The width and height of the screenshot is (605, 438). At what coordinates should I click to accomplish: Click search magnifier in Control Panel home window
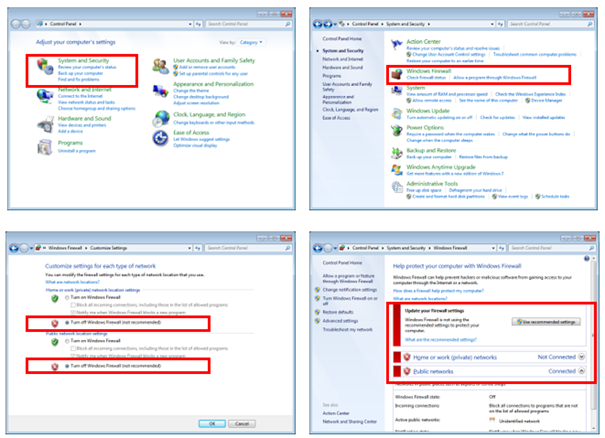pyautogui.click(x=288, y=24)
